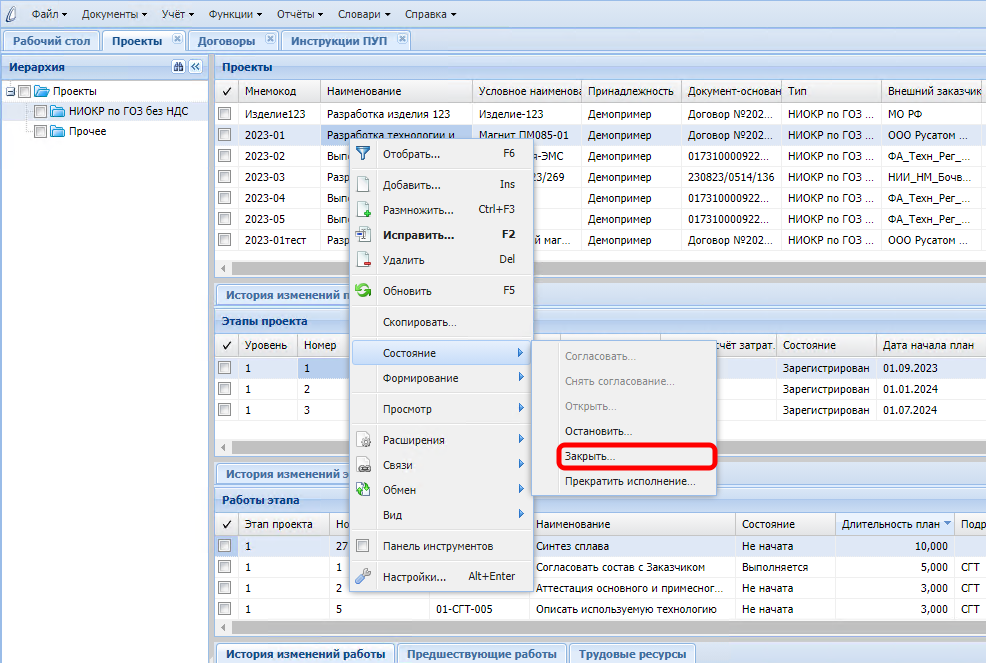
Task: Click the wrench icon beside Настройки
Action: 363,577
